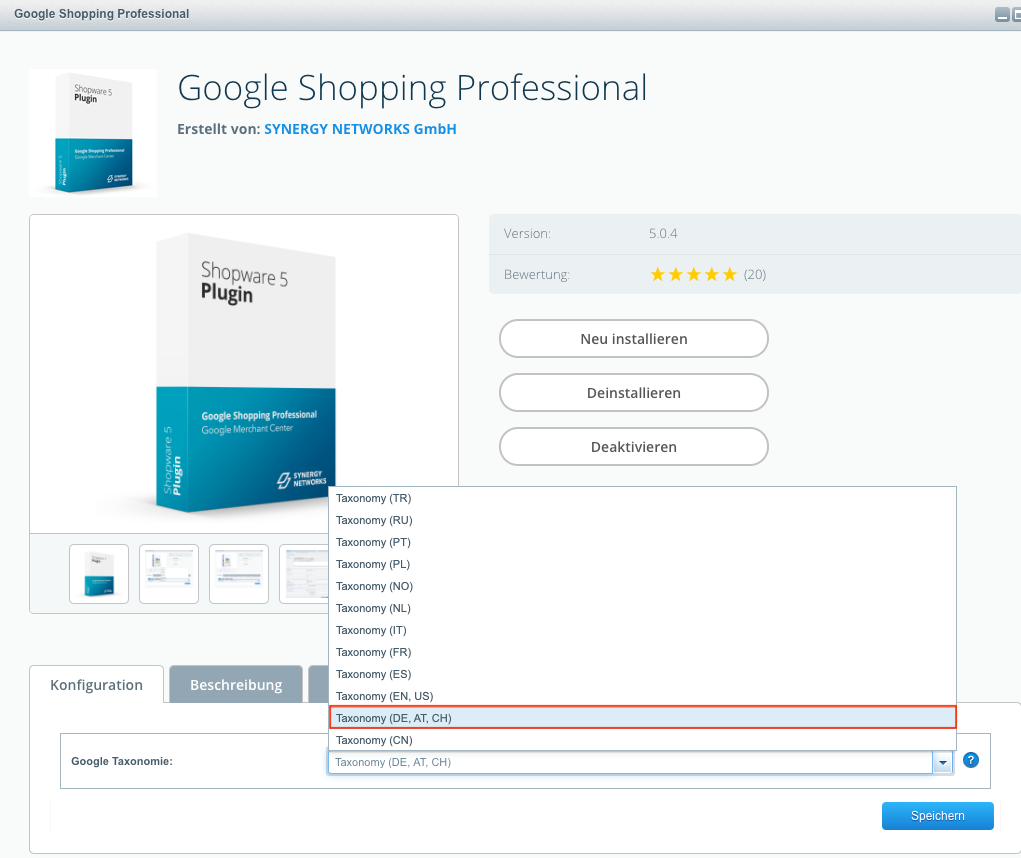Select Taxonomy (DE, AT, CH) highlighted option
Screen dimensions: 1021x858
(x=642, y=718)
